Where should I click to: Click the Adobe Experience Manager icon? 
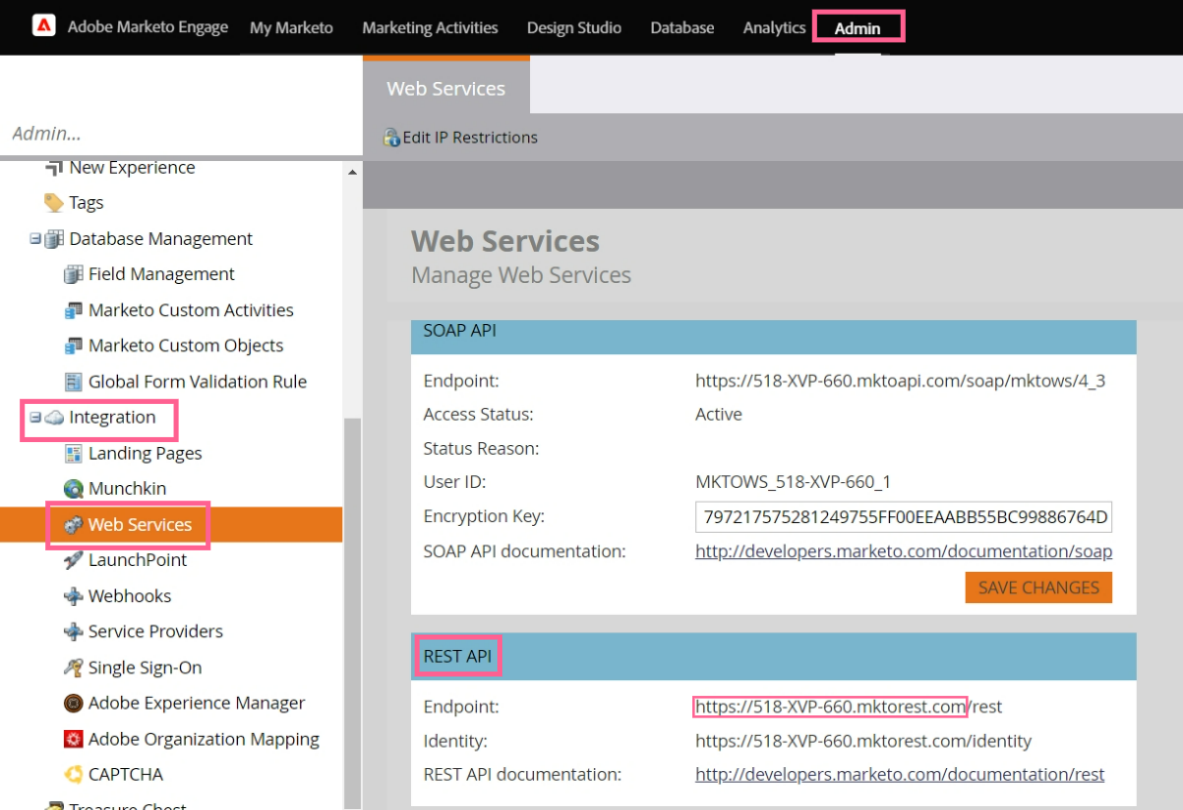pos(73,703)
